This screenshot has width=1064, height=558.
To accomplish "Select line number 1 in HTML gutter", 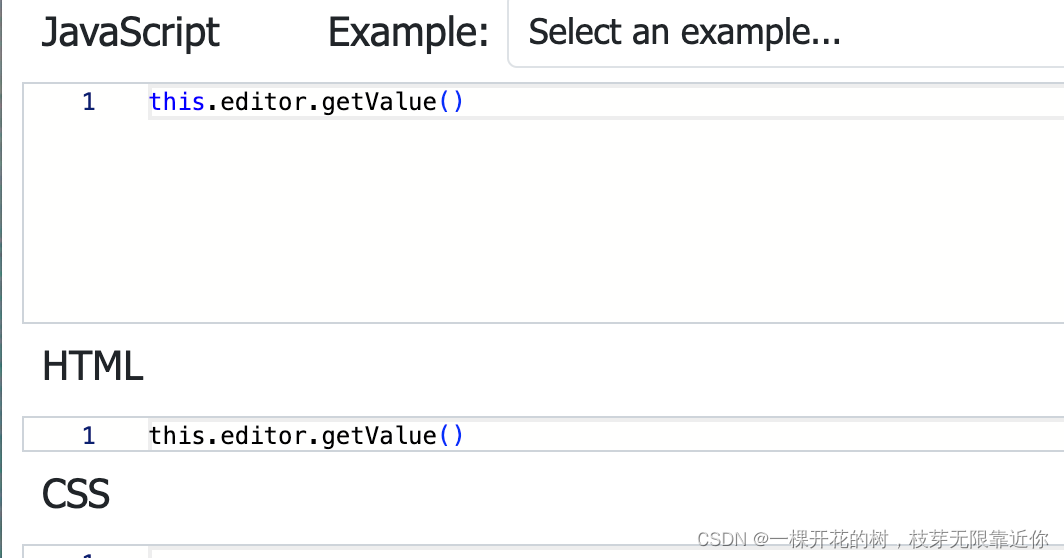I will point(89,435).
